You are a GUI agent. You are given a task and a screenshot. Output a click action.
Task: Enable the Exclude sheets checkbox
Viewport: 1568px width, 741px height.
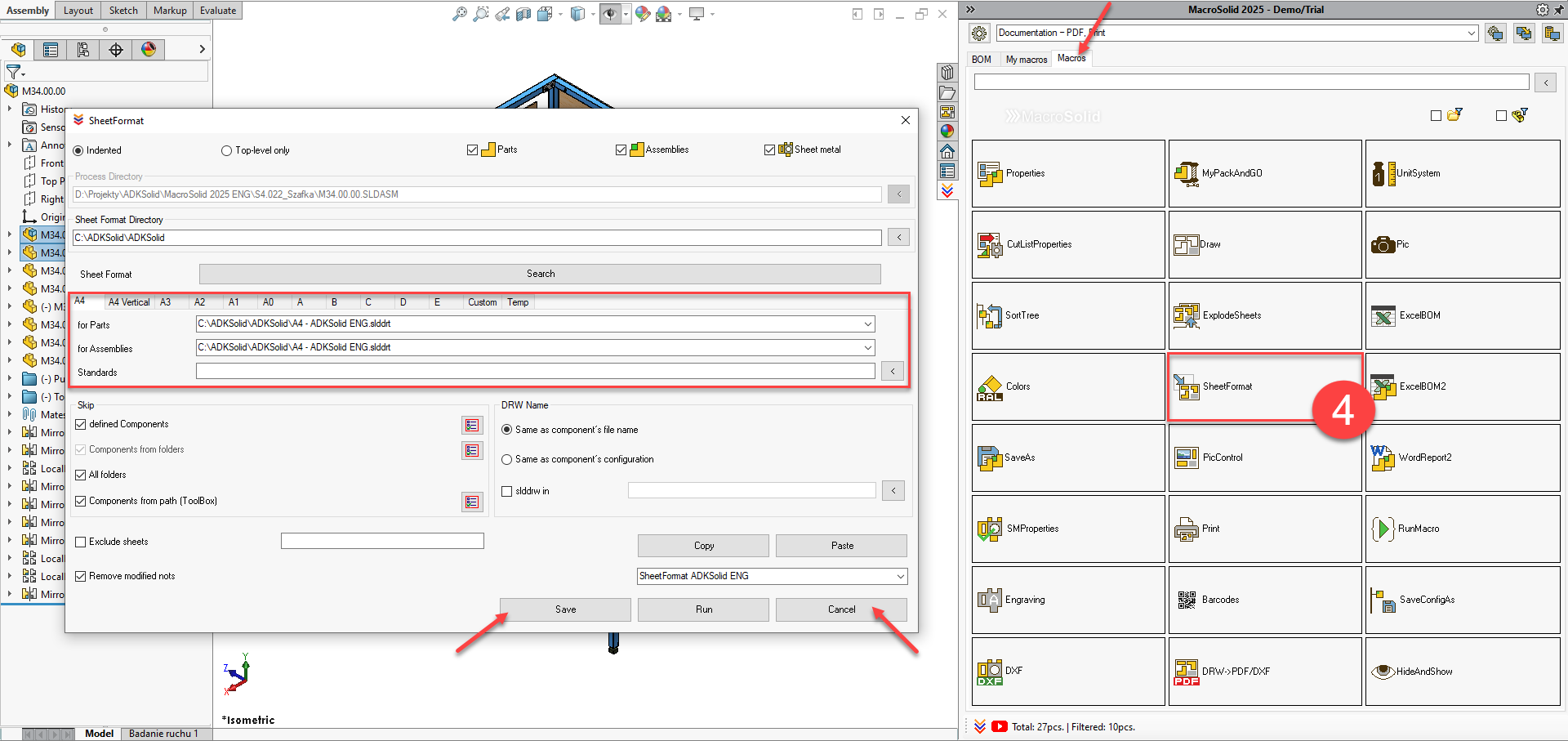coord(81,542)
